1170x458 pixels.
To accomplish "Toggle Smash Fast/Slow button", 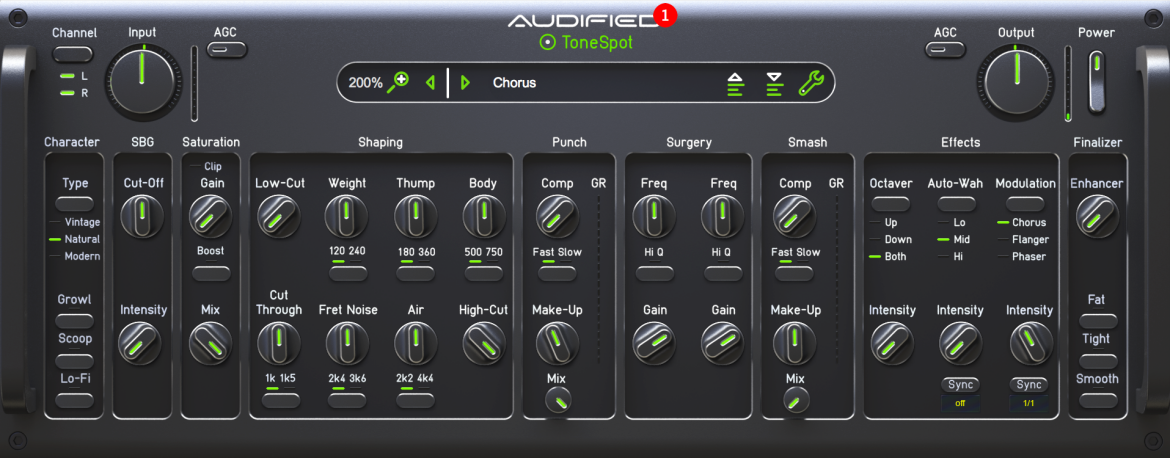I will pos(794,273).
